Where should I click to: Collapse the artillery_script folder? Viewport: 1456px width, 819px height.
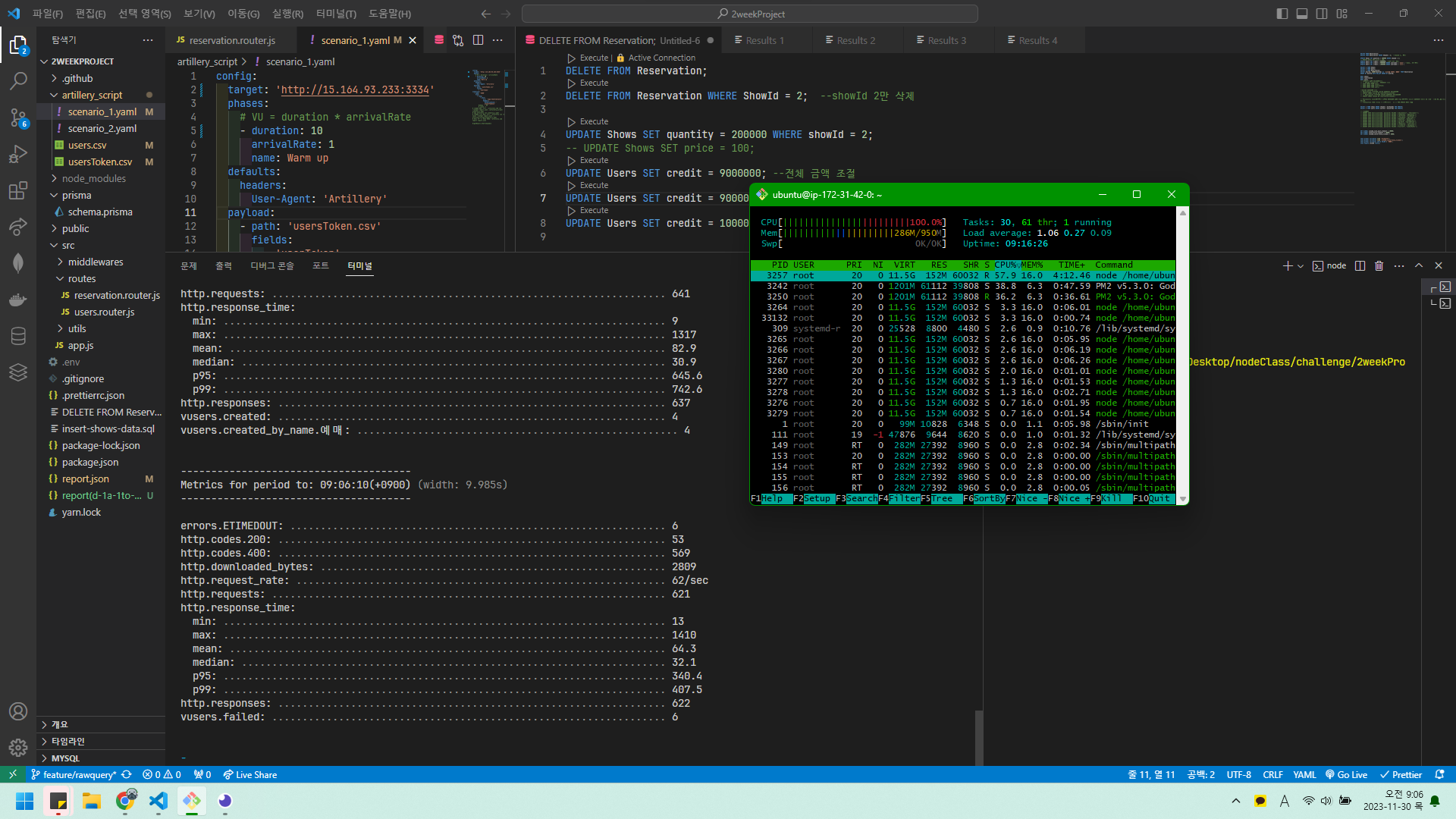(x=92, y=95)
